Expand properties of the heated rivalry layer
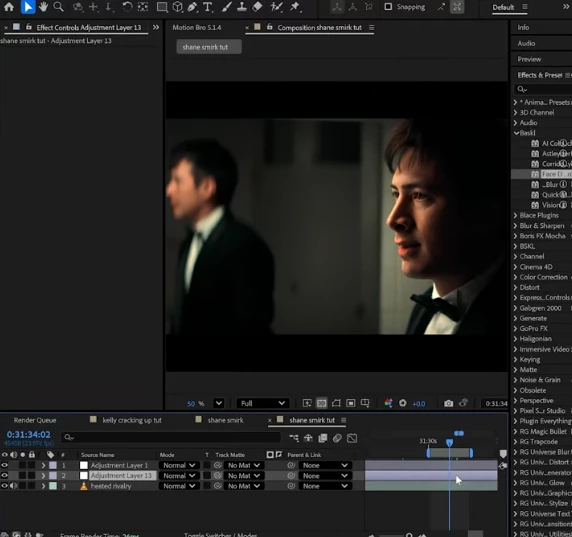The width and height of the screenshot is (572, 537). 43,486
